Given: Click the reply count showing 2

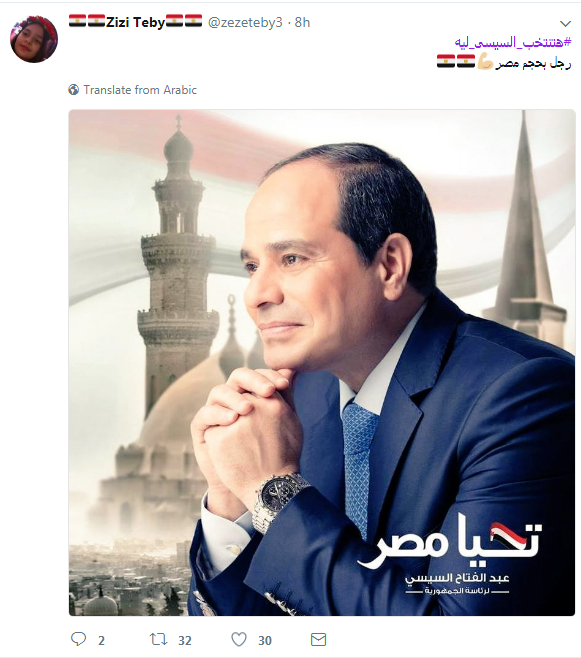Looking at the screenshot, I should pyautogui.click(x=102, y=641).
